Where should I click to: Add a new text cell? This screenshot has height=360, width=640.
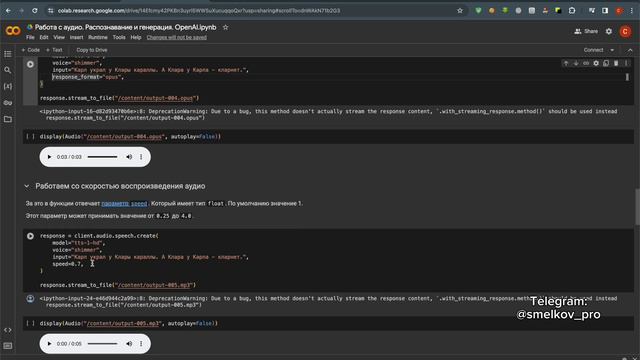[54, 50]
